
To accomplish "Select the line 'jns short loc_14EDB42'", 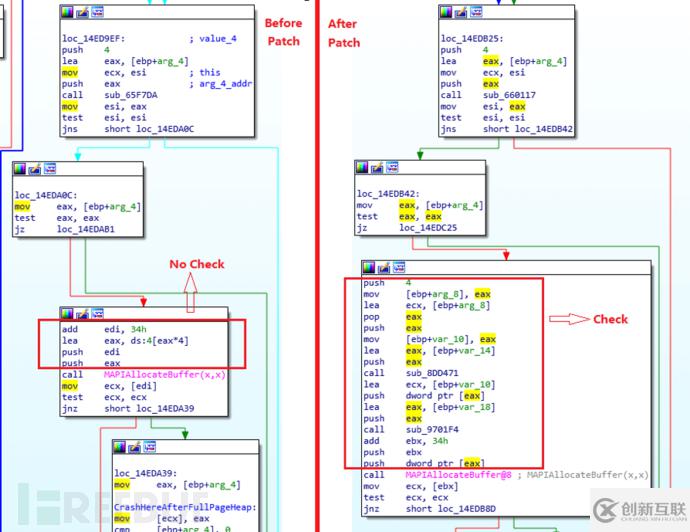I will pyautogui.click(x=507, y=129).
